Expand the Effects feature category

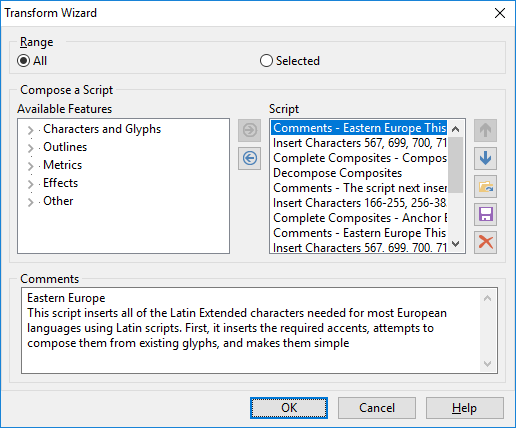point(30,184)
